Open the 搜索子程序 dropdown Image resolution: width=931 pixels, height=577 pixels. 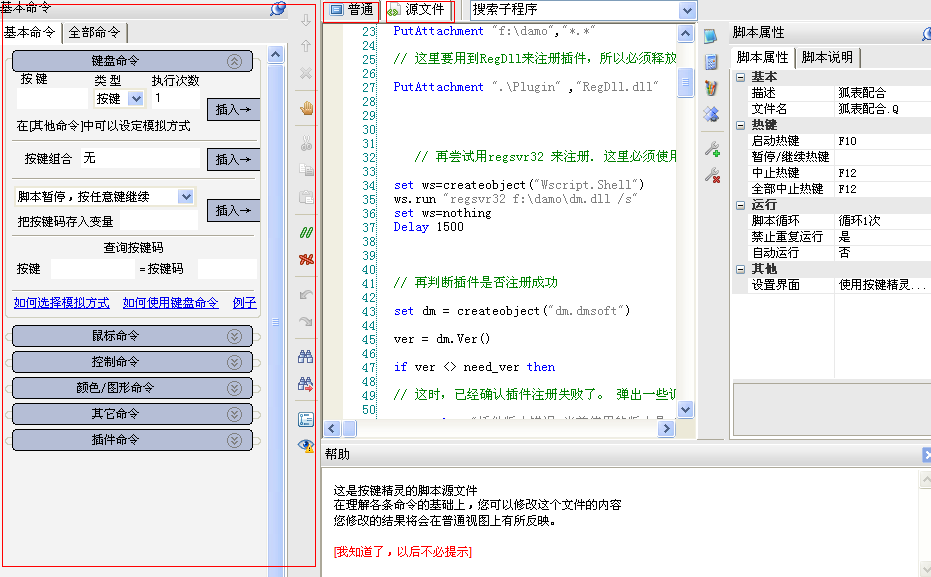[x=686, y=10]
